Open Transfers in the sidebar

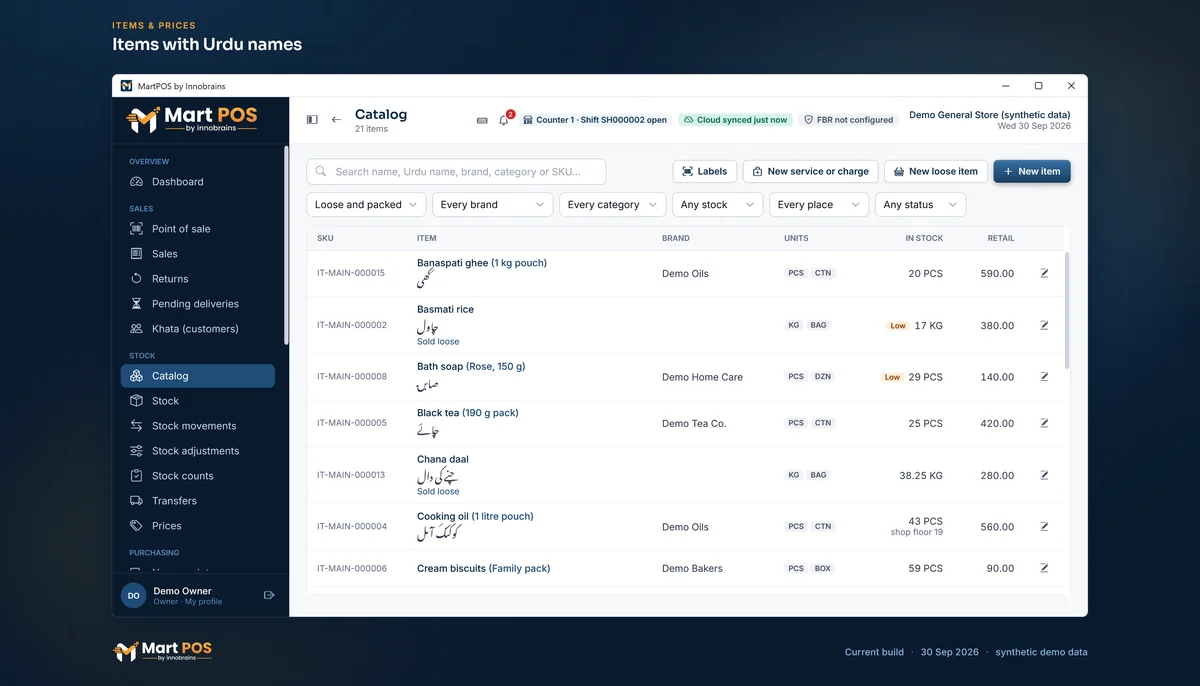coord(198,501)
